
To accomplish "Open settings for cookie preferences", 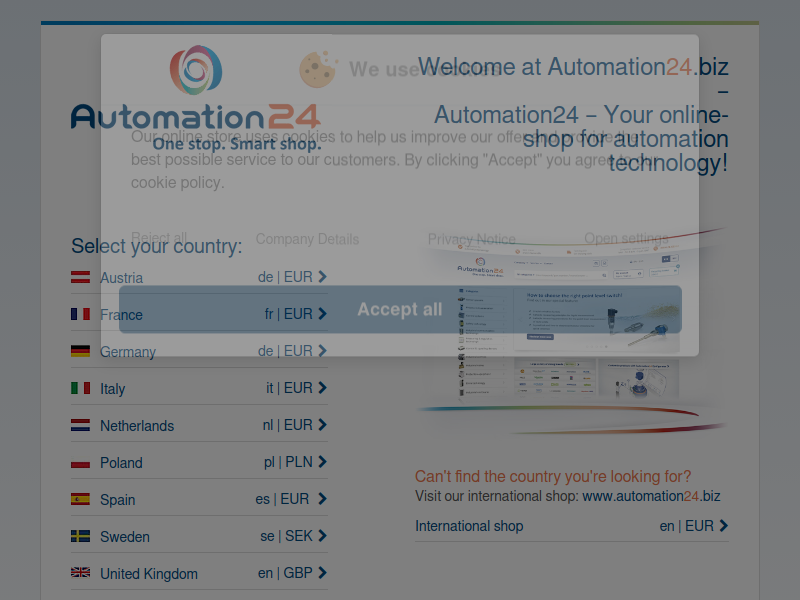I will pyautogui.click(x=626, y=238).
